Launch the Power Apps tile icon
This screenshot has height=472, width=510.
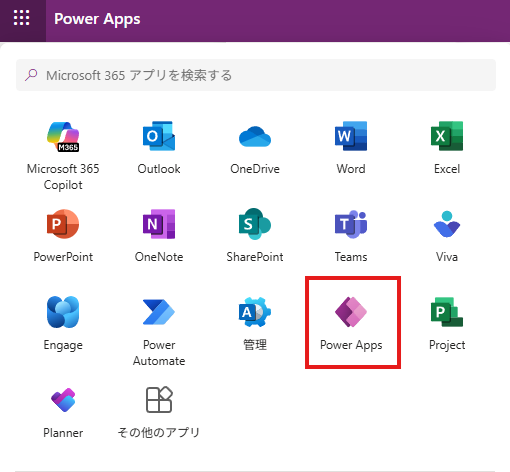351,312
